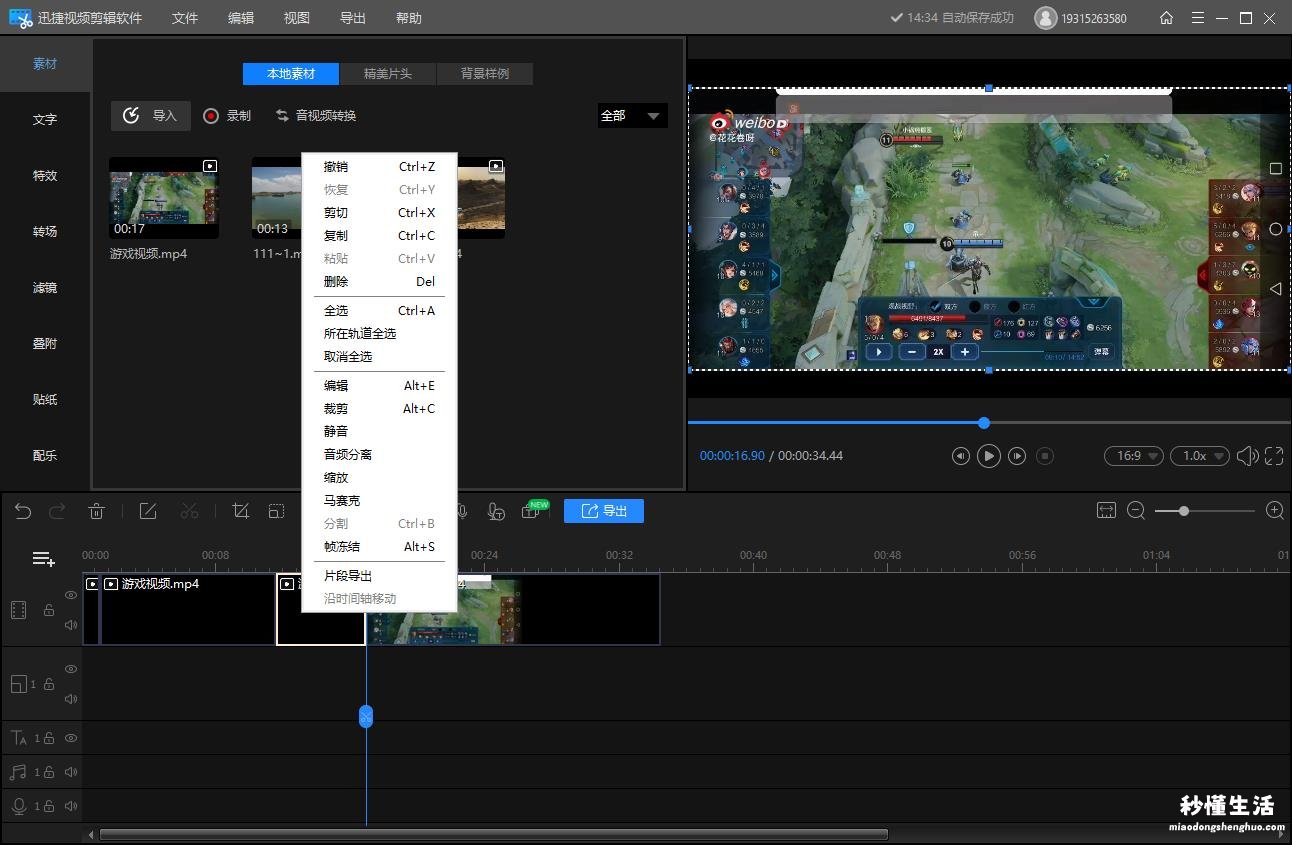The image size is (1292, 845).
Task: Open the 特效 sidebar section
Action: pyautogui.click(x=45, y=175)
